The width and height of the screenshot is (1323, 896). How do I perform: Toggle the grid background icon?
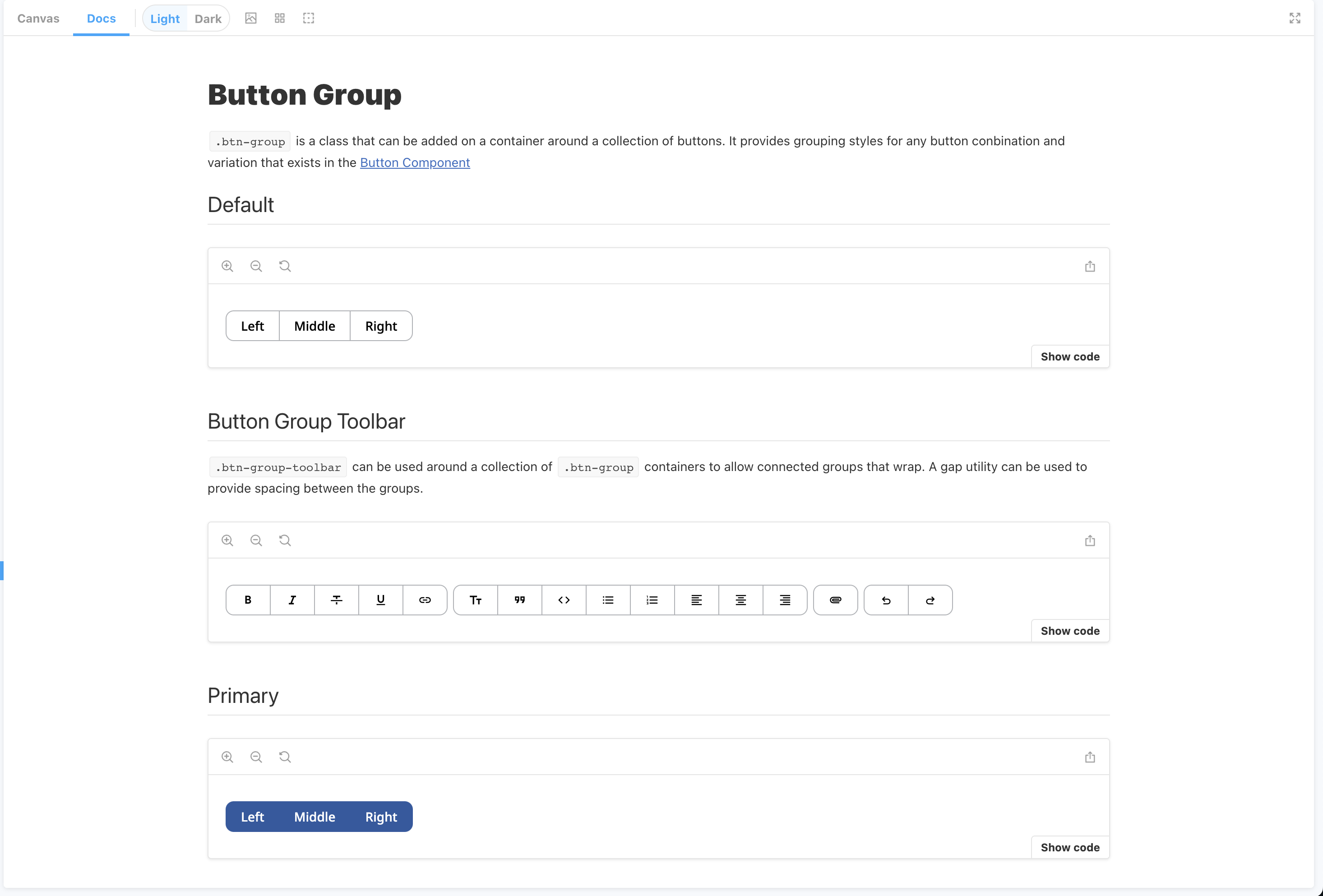(279, 19)
